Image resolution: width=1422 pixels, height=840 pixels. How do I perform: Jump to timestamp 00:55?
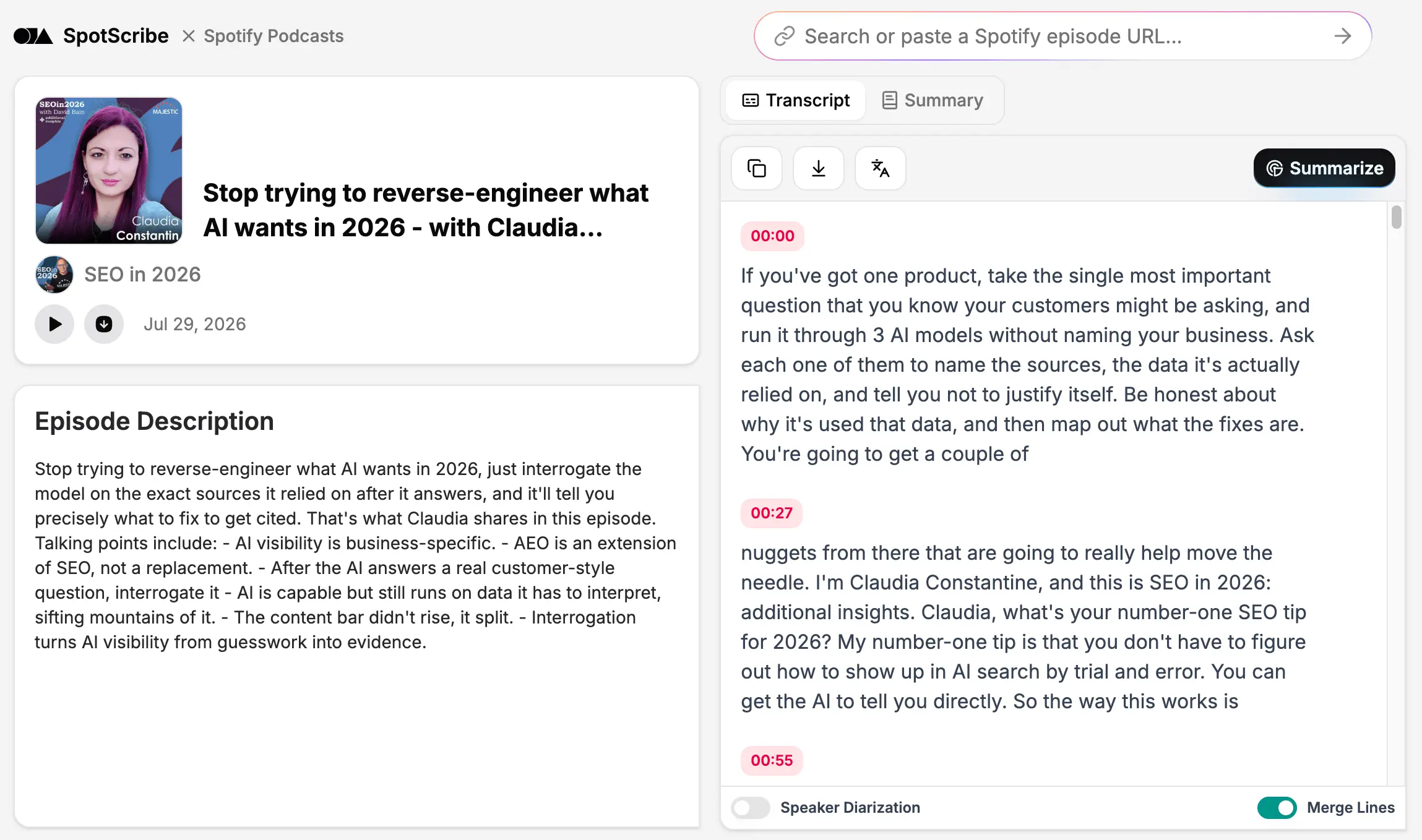coord(772,760)
